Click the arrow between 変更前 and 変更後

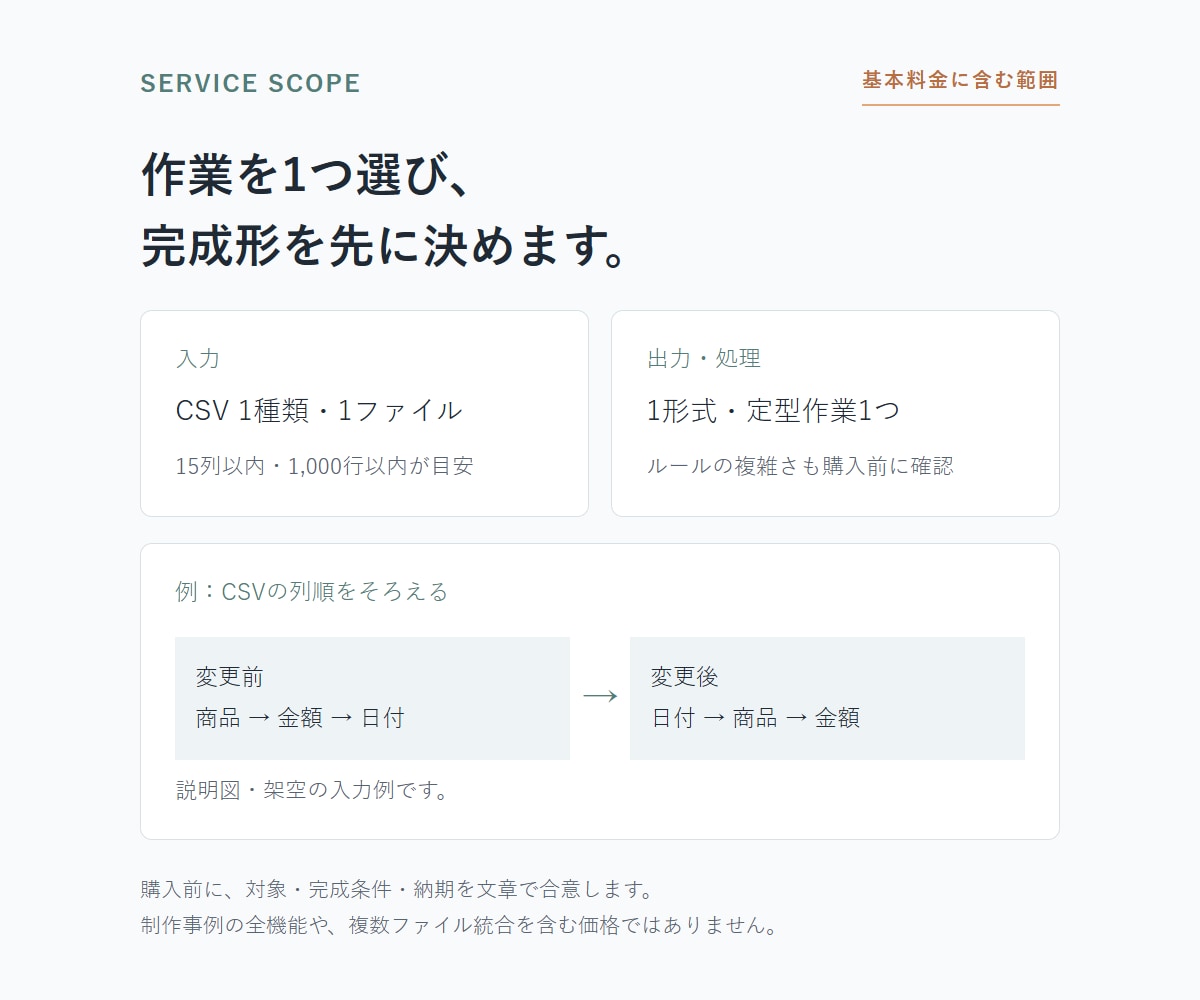(600, 697)
